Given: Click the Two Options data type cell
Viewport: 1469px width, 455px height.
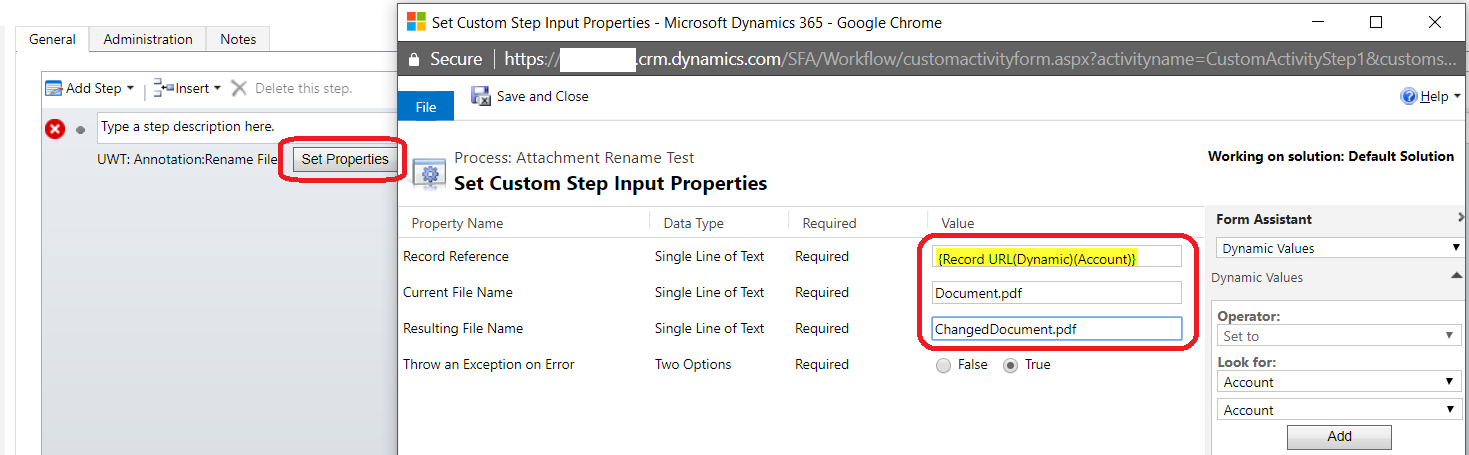Looking at the screenshot, I should (693, 365).
